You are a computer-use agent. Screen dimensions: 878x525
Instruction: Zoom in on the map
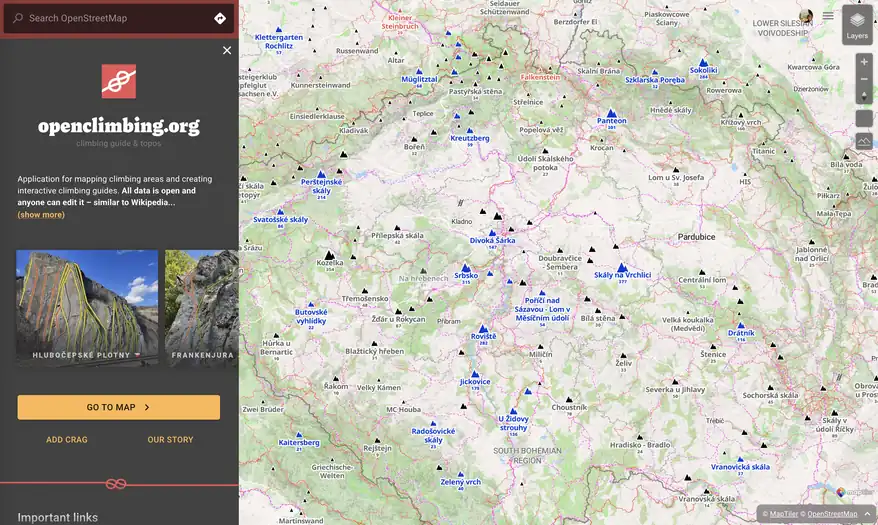click(863, 62)
